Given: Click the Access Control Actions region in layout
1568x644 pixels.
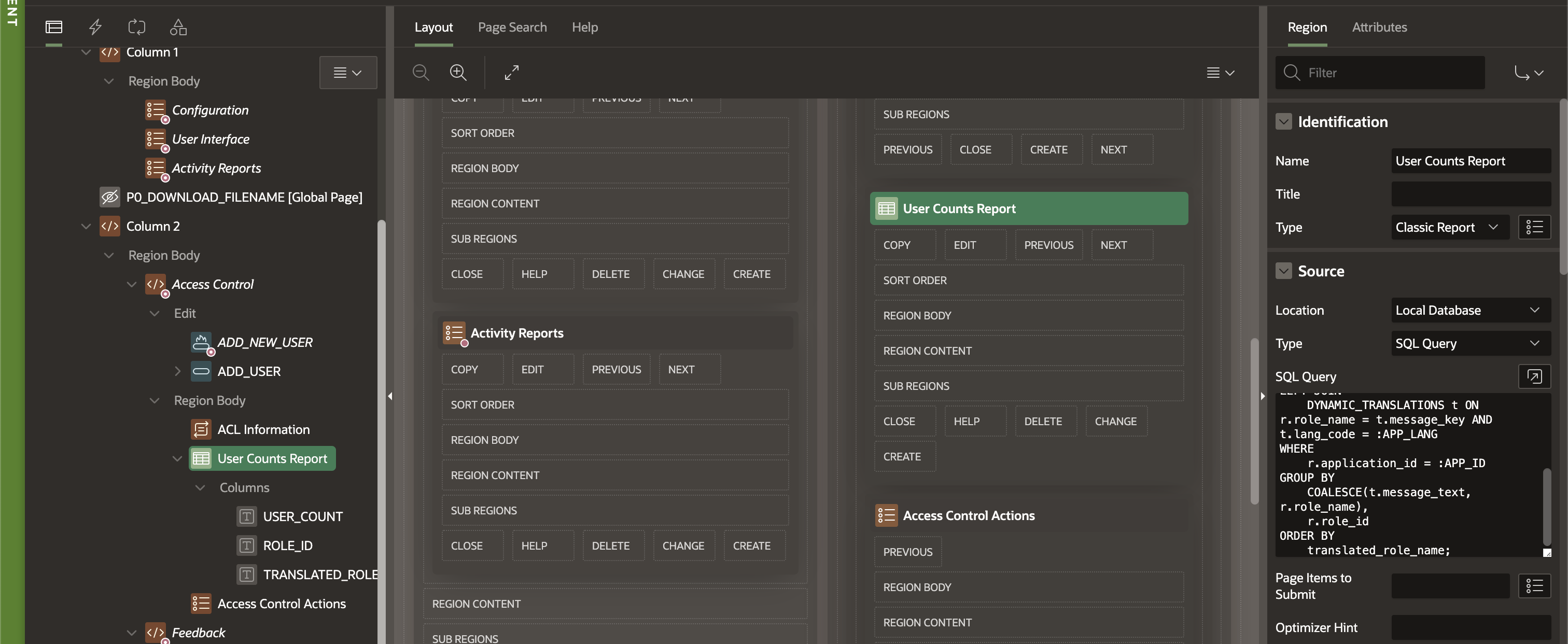Looking at the screenshot, I should click(968, 515).
